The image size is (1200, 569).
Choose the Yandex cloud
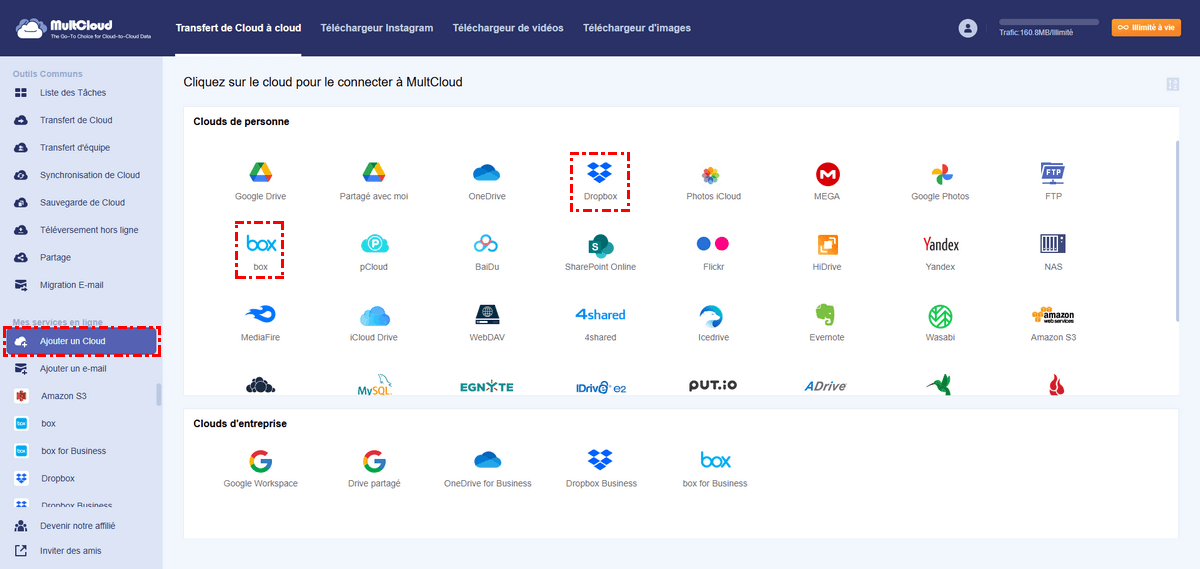(x=940, y=252)
